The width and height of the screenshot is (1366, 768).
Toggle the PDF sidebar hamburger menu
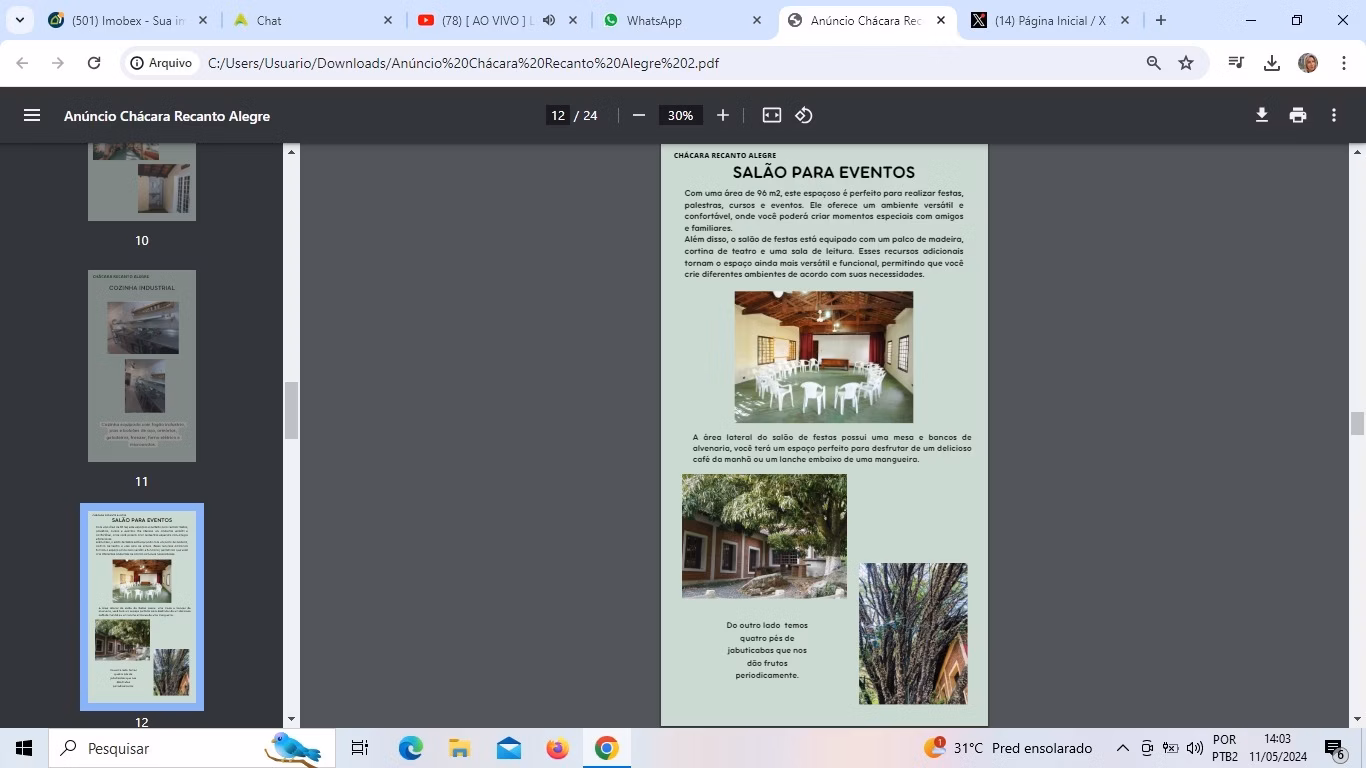[x=32, y=115]
